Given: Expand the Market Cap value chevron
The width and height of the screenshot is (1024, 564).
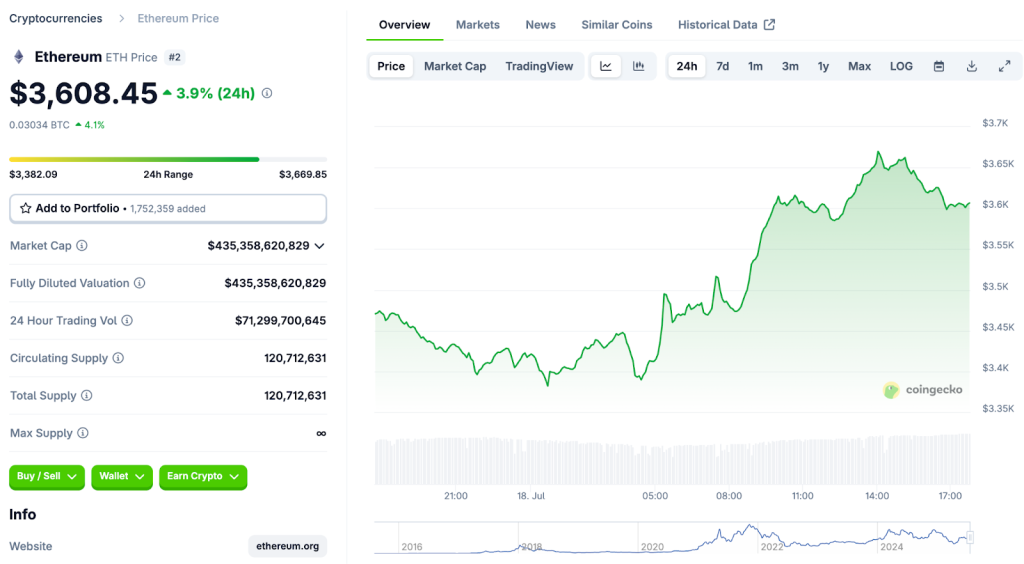Looking at the screenshot, I should point(319,246).
